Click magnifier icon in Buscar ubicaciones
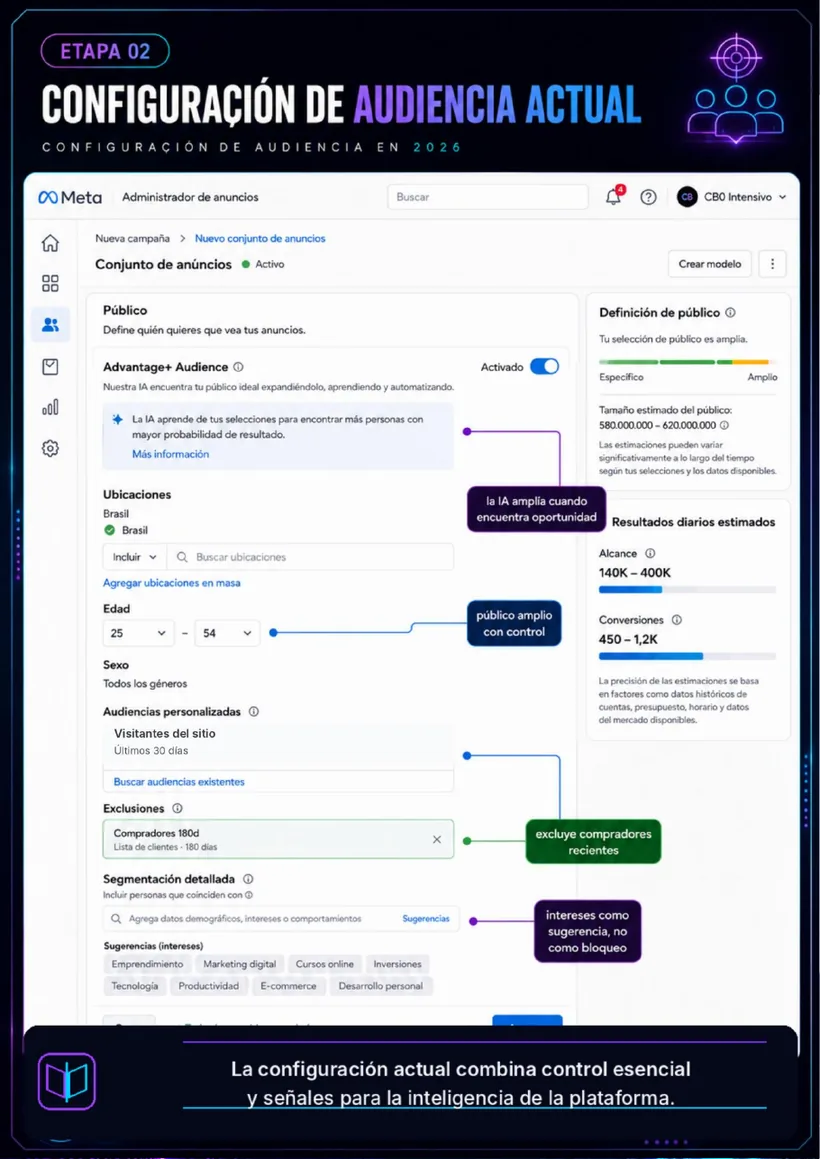This screenshot has height=1159, width=820. [182, 557]
